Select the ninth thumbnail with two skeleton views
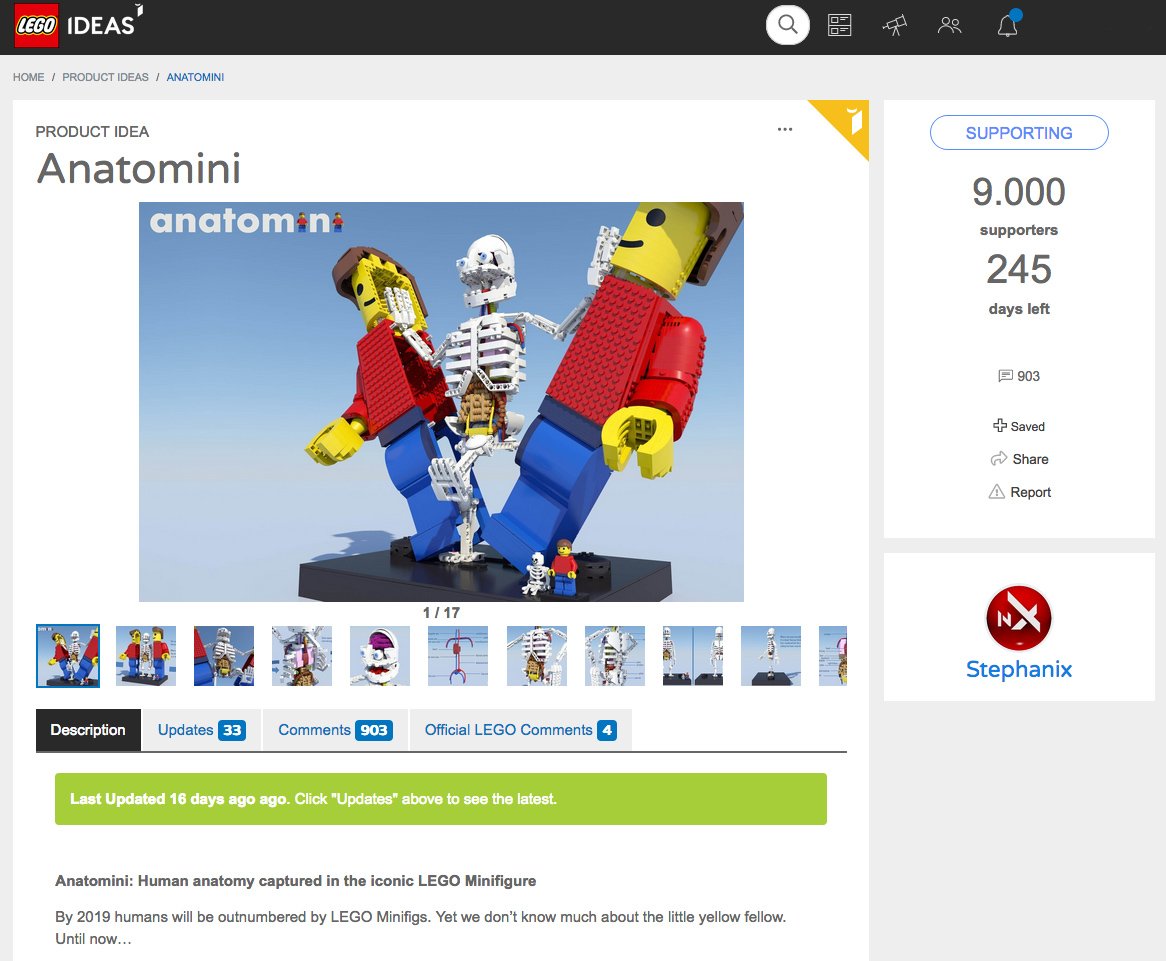The height and width of the screenshot is (961, 1166). click(x=693, y=655)
